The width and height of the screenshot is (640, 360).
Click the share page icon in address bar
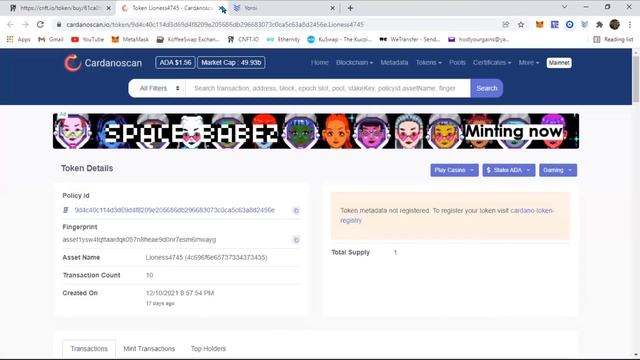pyautogui.click(x=506, y=24)
